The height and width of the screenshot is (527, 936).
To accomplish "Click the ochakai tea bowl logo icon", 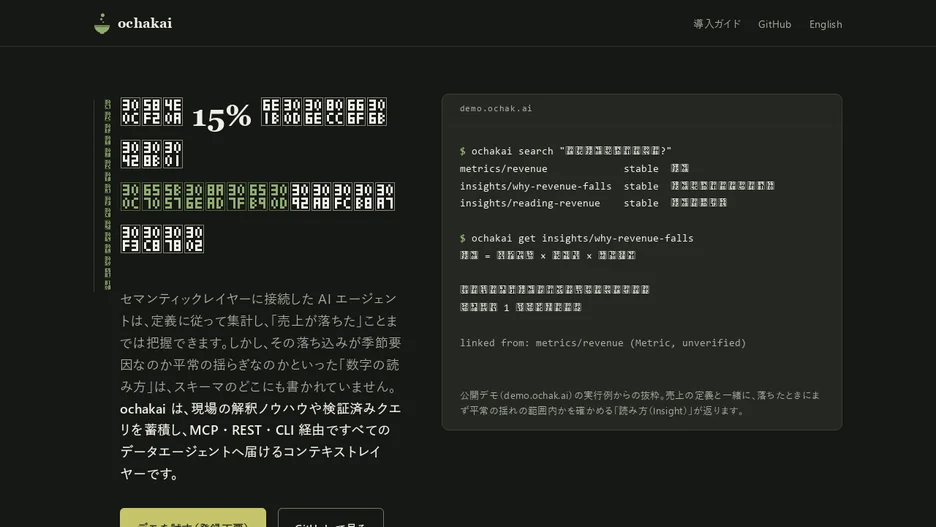I will point(102,23).
